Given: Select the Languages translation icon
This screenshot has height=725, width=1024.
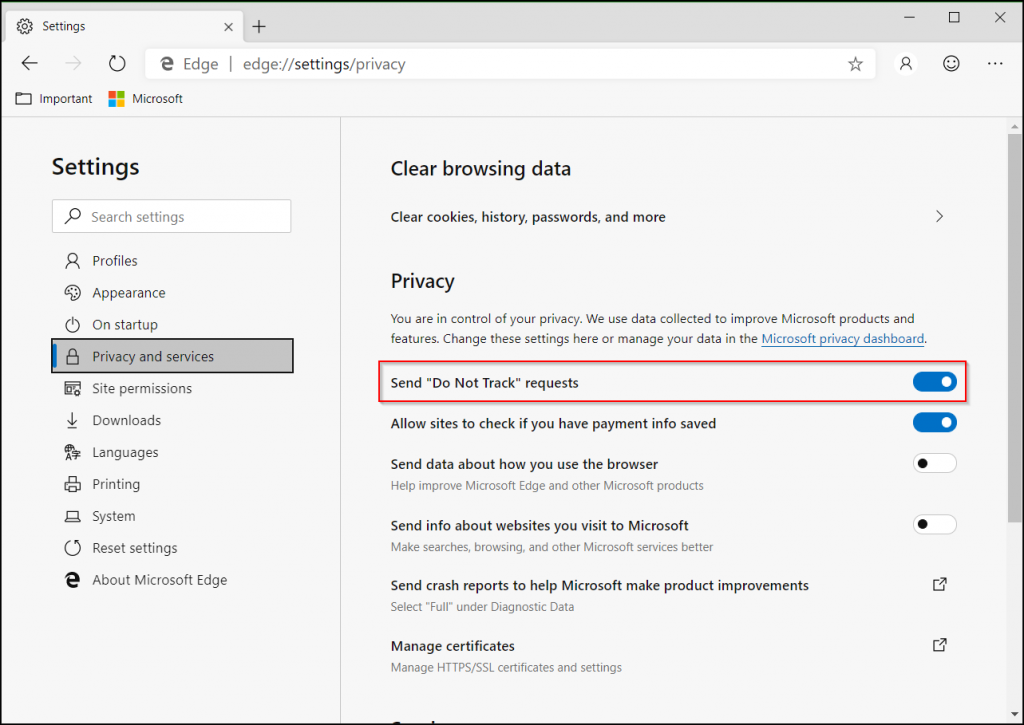Looking at the screenshot, I should coord(73,452).
